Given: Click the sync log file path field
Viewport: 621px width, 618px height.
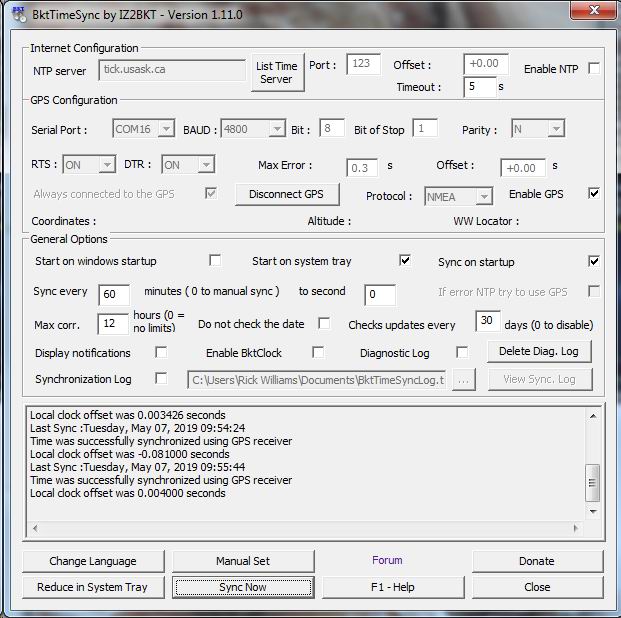Looking at the screenshot, I should click(x=316, y=380).
